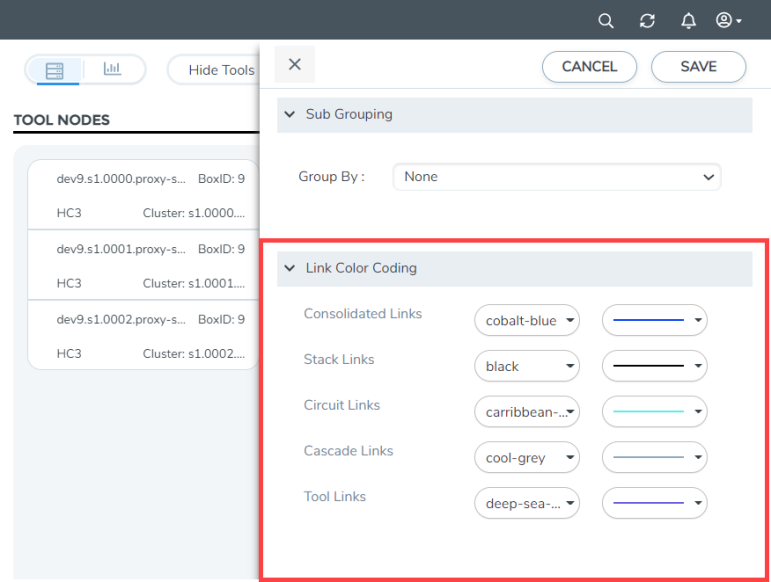Open the Group By dropdown
The image size is (771, 582).
click(557, 177)
